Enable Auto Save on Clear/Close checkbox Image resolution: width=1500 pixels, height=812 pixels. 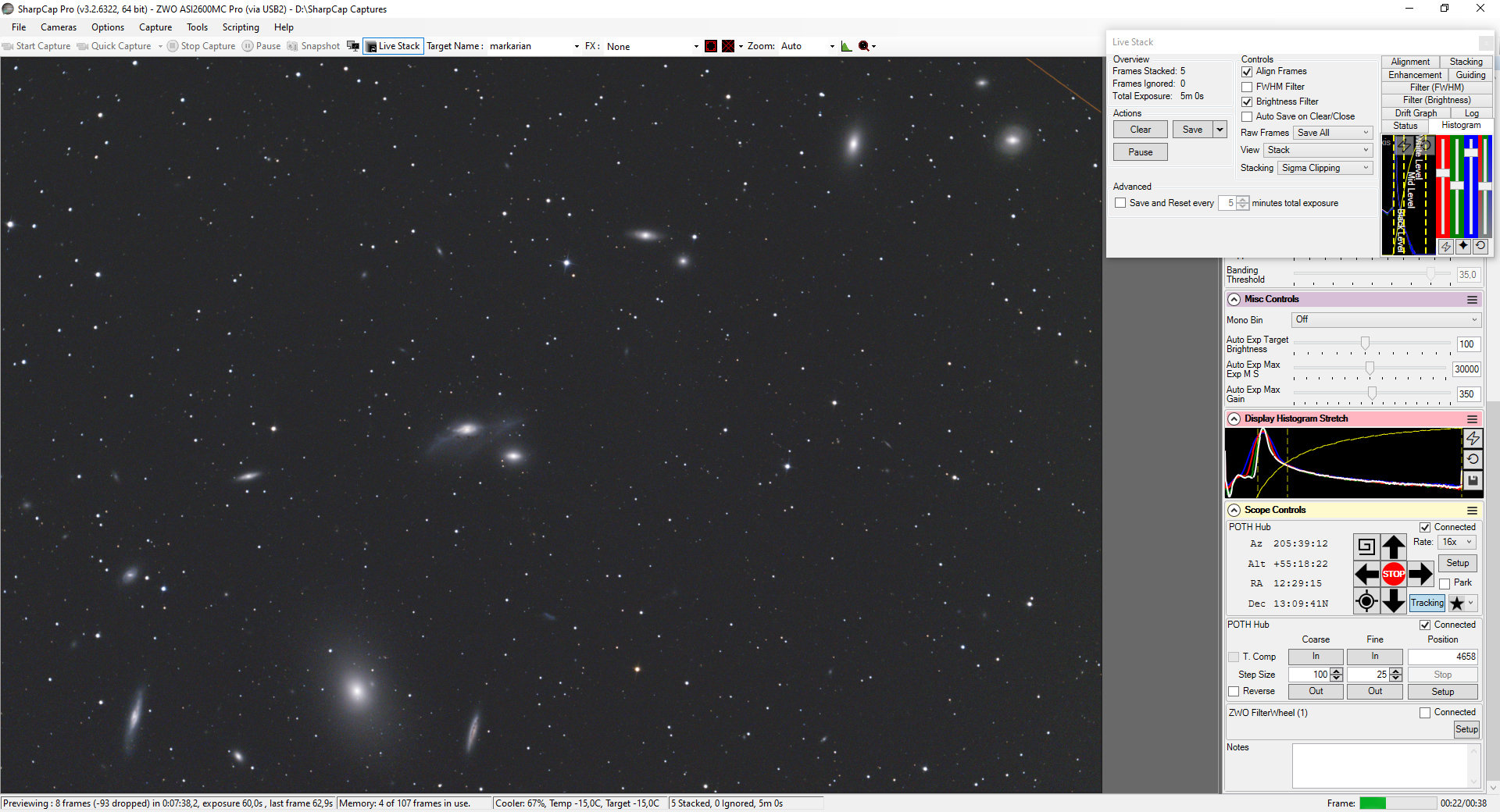[x=1247, y=116]
